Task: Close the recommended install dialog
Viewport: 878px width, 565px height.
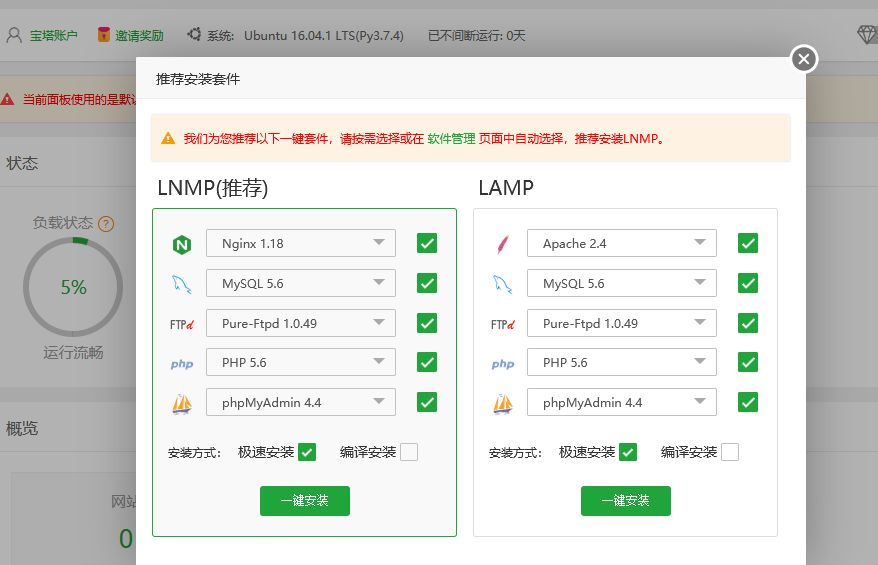Action: coord(804,59)
